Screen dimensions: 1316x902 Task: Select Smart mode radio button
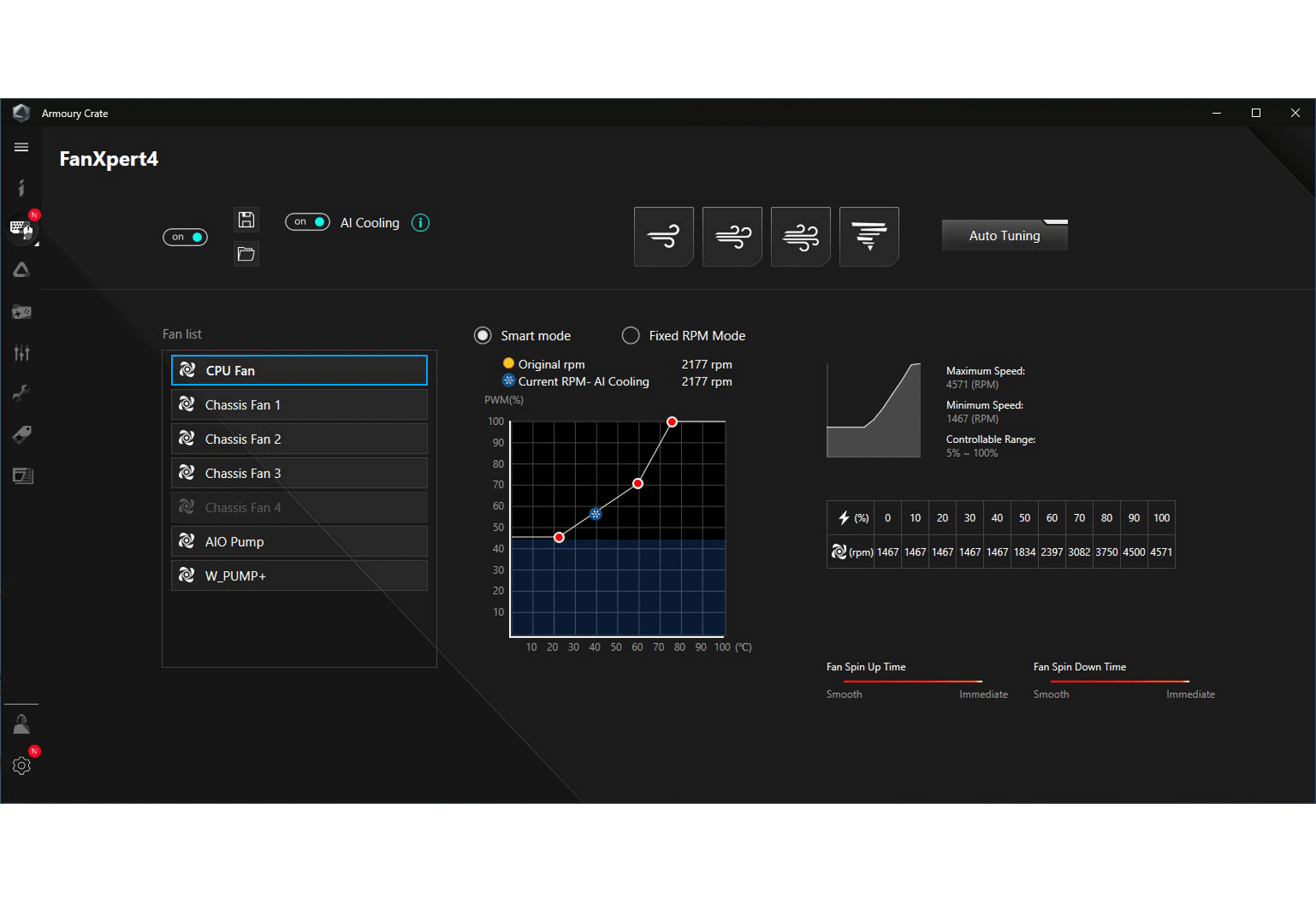tap(483, 336)
